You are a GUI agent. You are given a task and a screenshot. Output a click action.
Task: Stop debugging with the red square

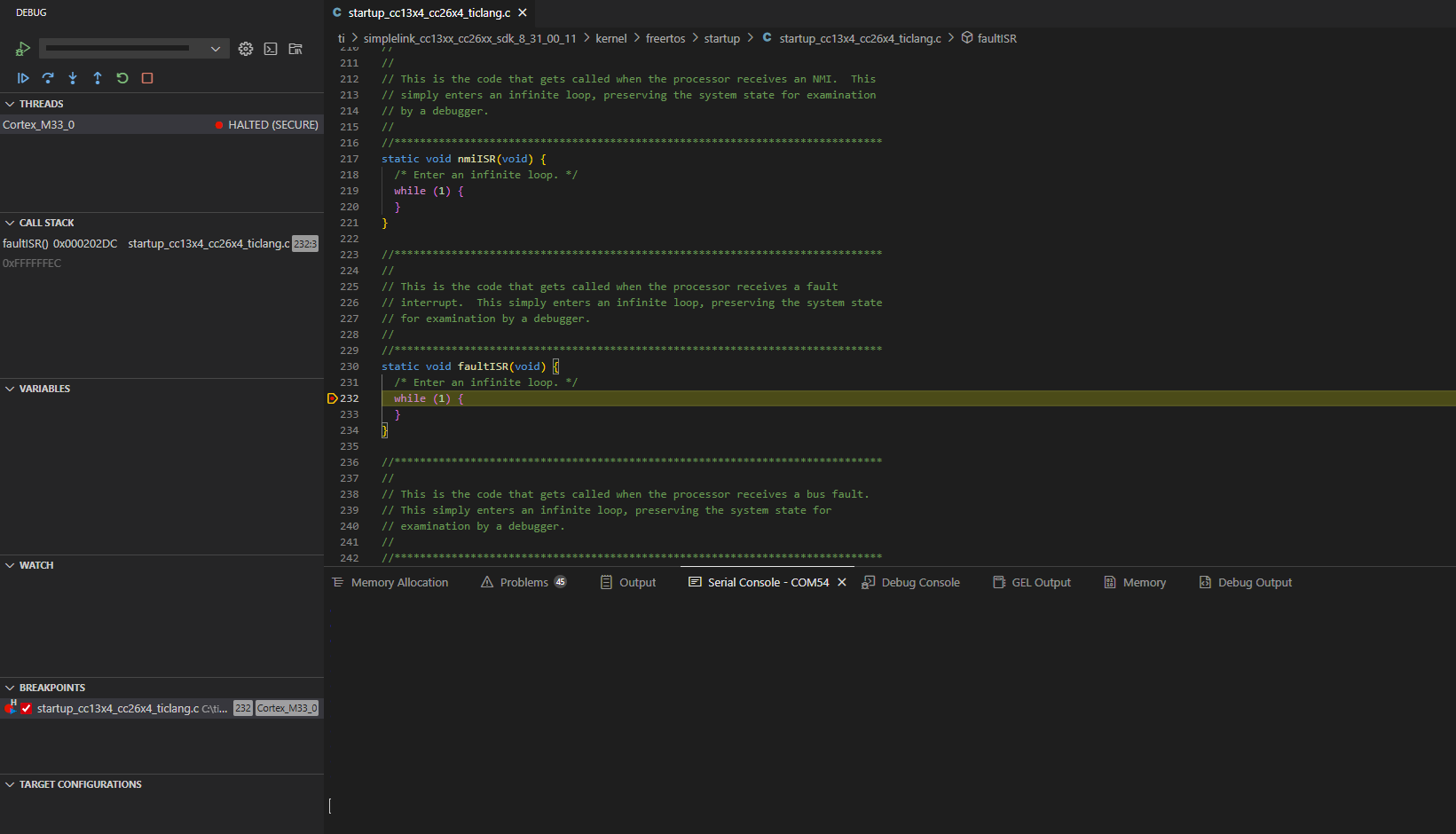tap(147, 78)
